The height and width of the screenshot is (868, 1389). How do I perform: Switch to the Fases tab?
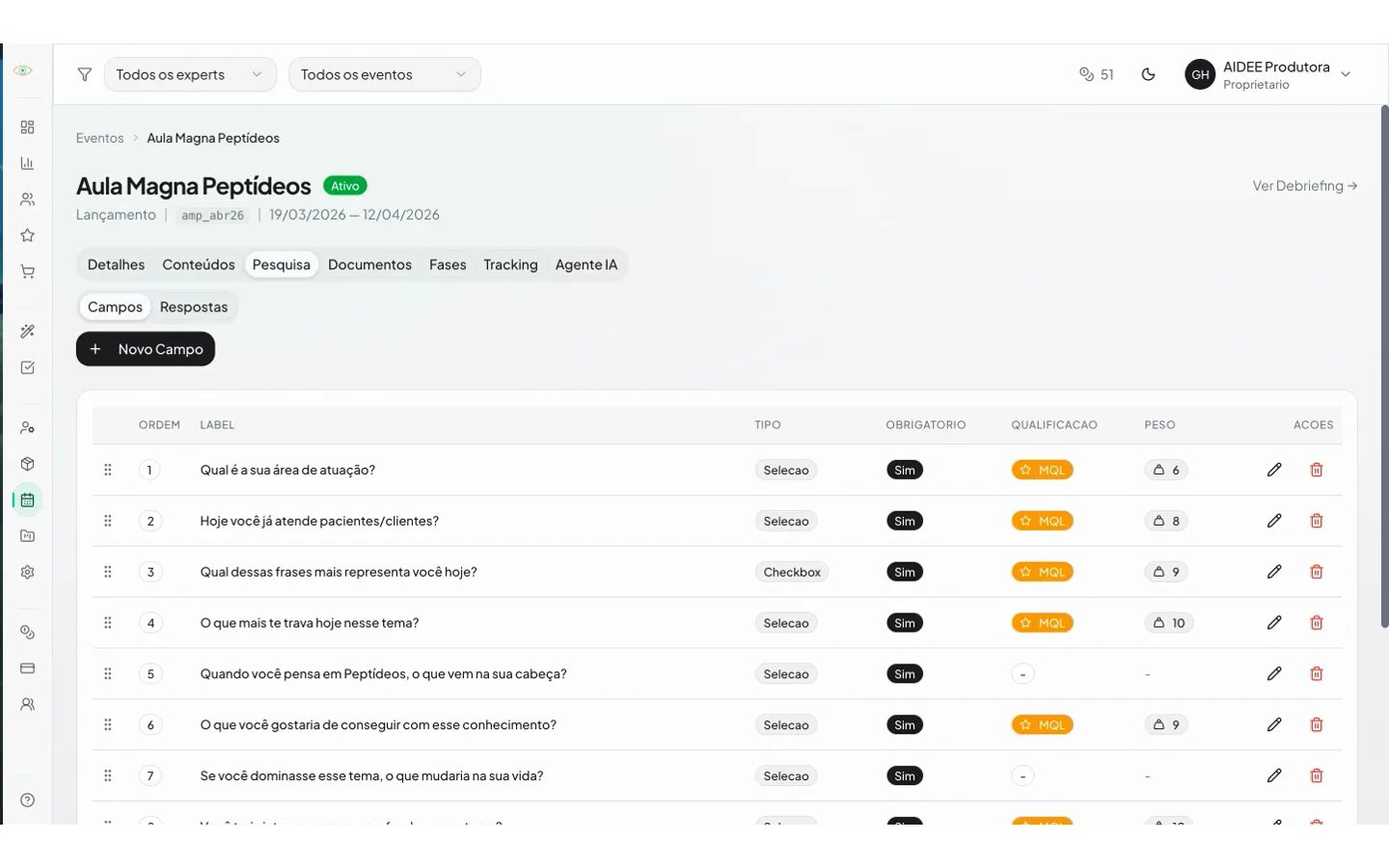448,264
